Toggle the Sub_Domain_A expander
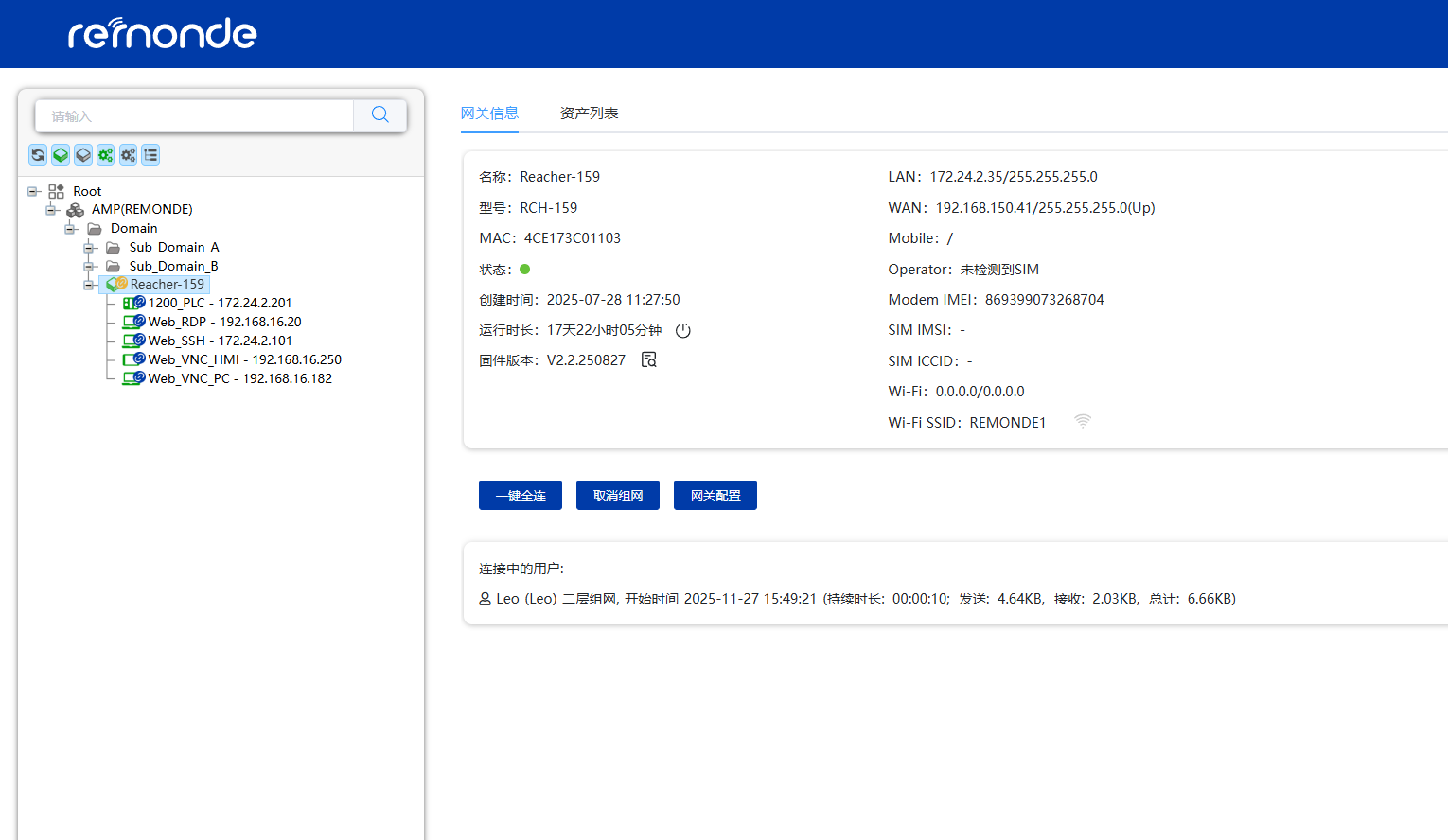Screen dimensions: 1448x840 click(89, 248)
